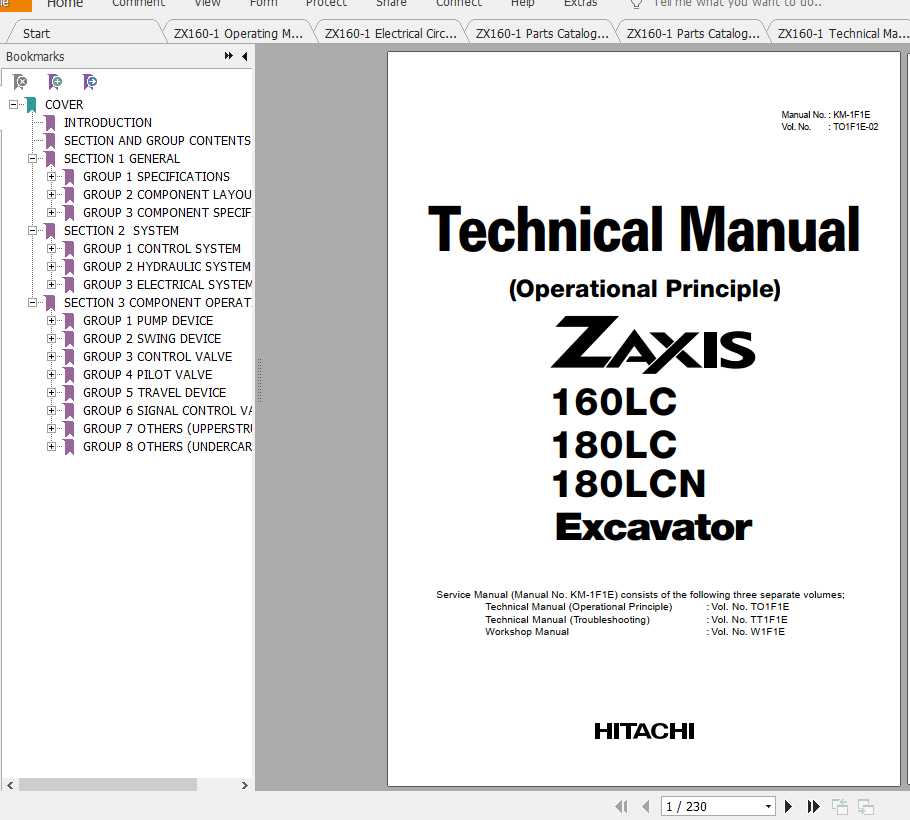Open the Comment menu
This screenshot has width=910, height=820.
[138, 5]
